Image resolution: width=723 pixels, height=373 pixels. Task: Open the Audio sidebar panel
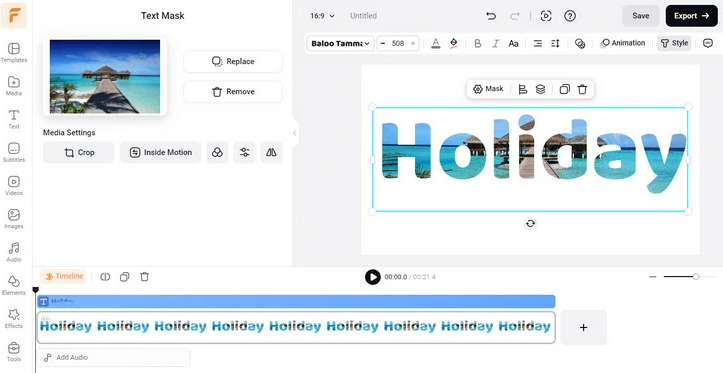coord(14,252)
